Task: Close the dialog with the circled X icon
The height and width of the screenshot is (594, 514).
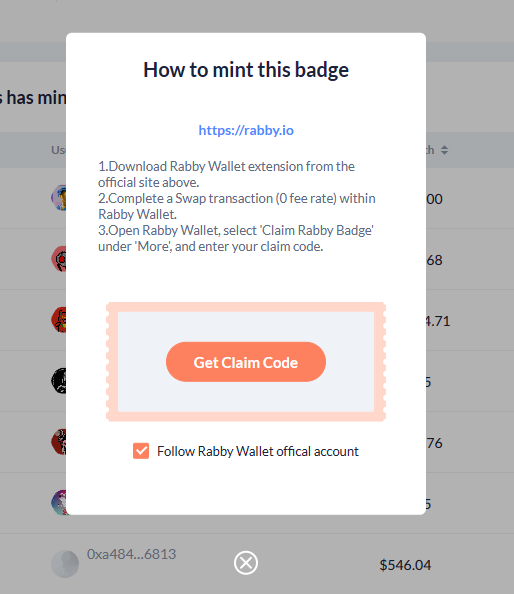Action: click(246, 563)
